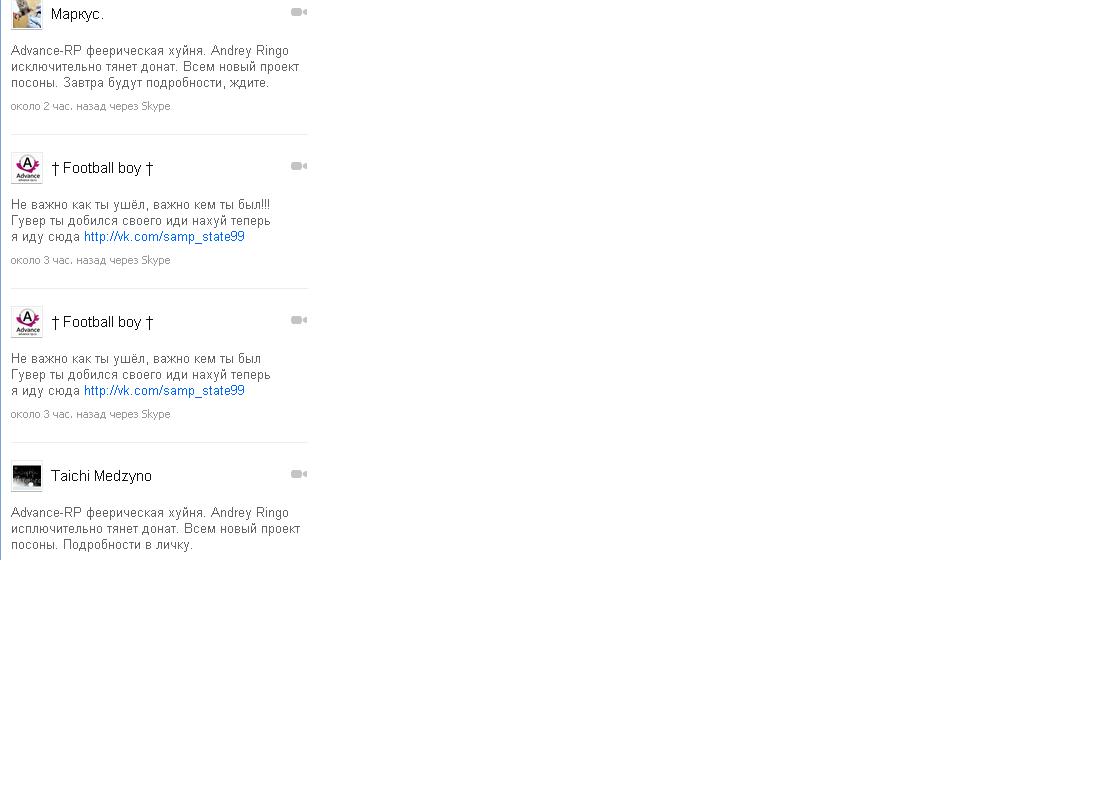Click the timestamp under the "был!!!" post
The height and width of the screenshot is (807, 1093).
pyautogui.click(x=91, y=260)
